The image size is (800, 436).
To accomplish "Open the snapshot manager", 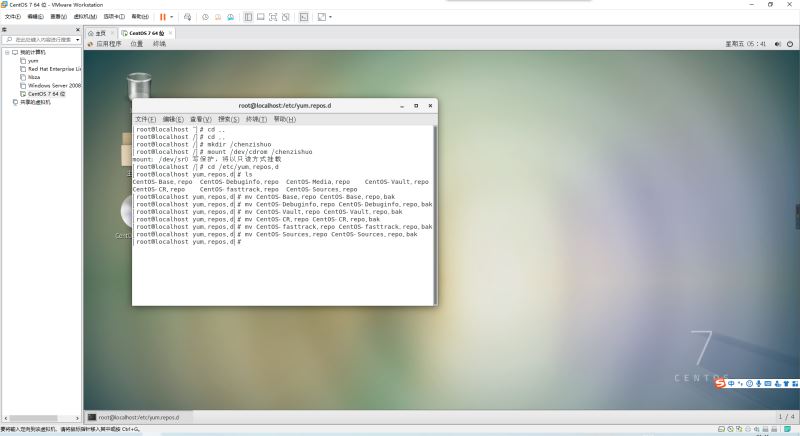I will [x=231, y=17].
